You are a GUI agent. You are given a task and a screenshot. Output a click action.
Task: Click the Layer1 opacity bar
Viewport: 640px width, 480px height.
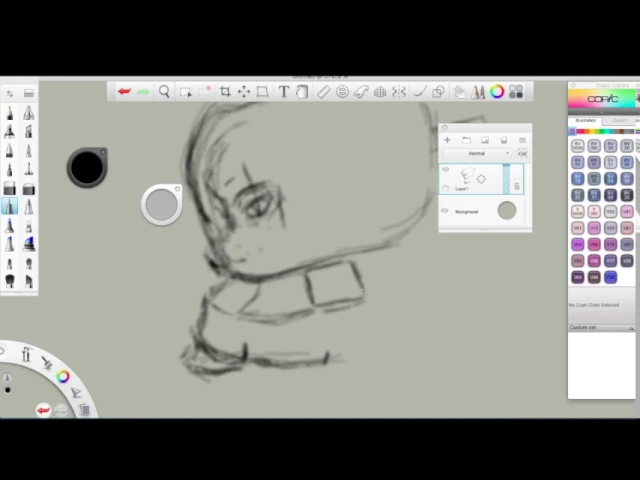[x=507, y=179]
